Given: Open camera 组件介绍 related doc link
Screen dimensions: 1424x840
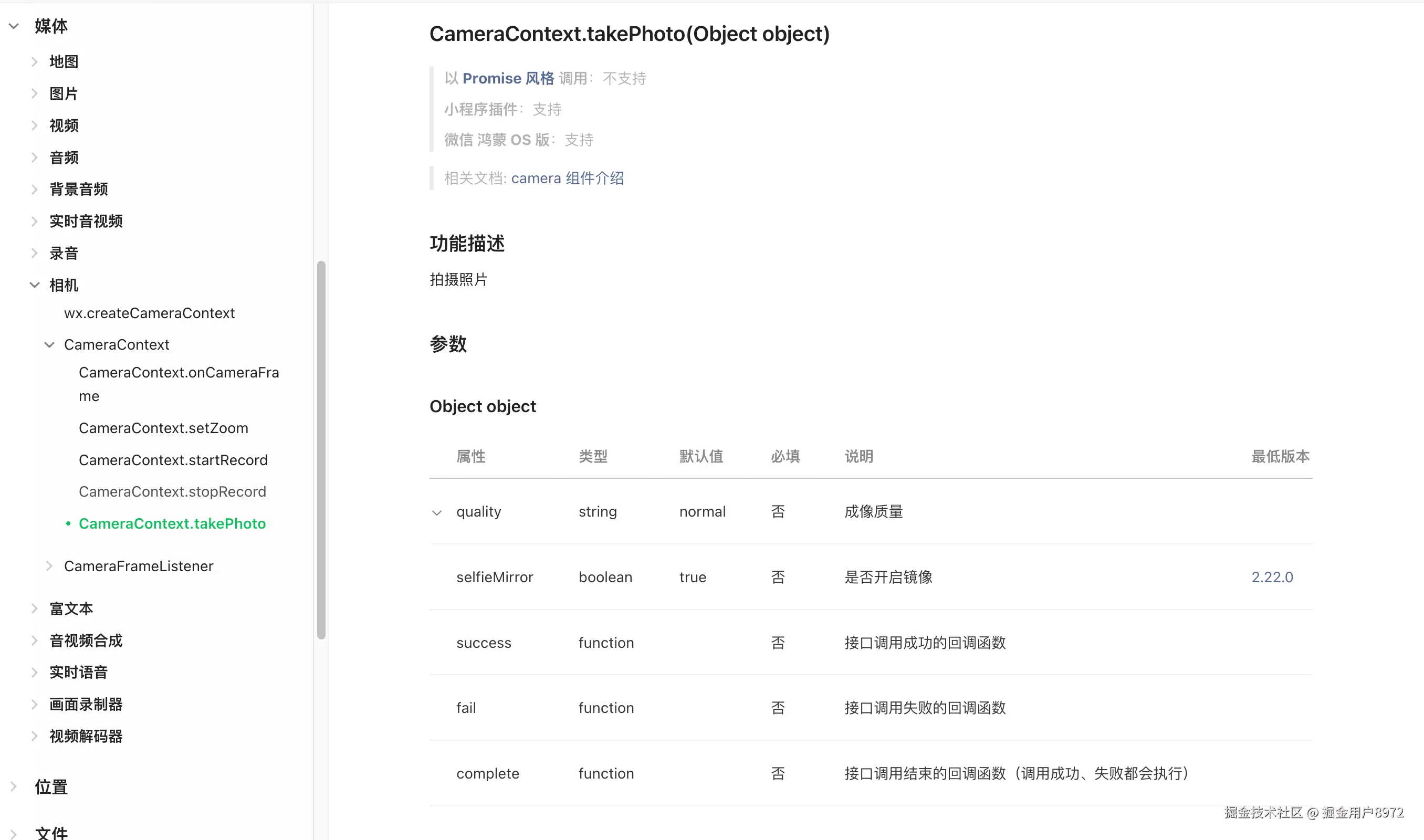Looking at the screenshot, I should [x=567, y=178].
